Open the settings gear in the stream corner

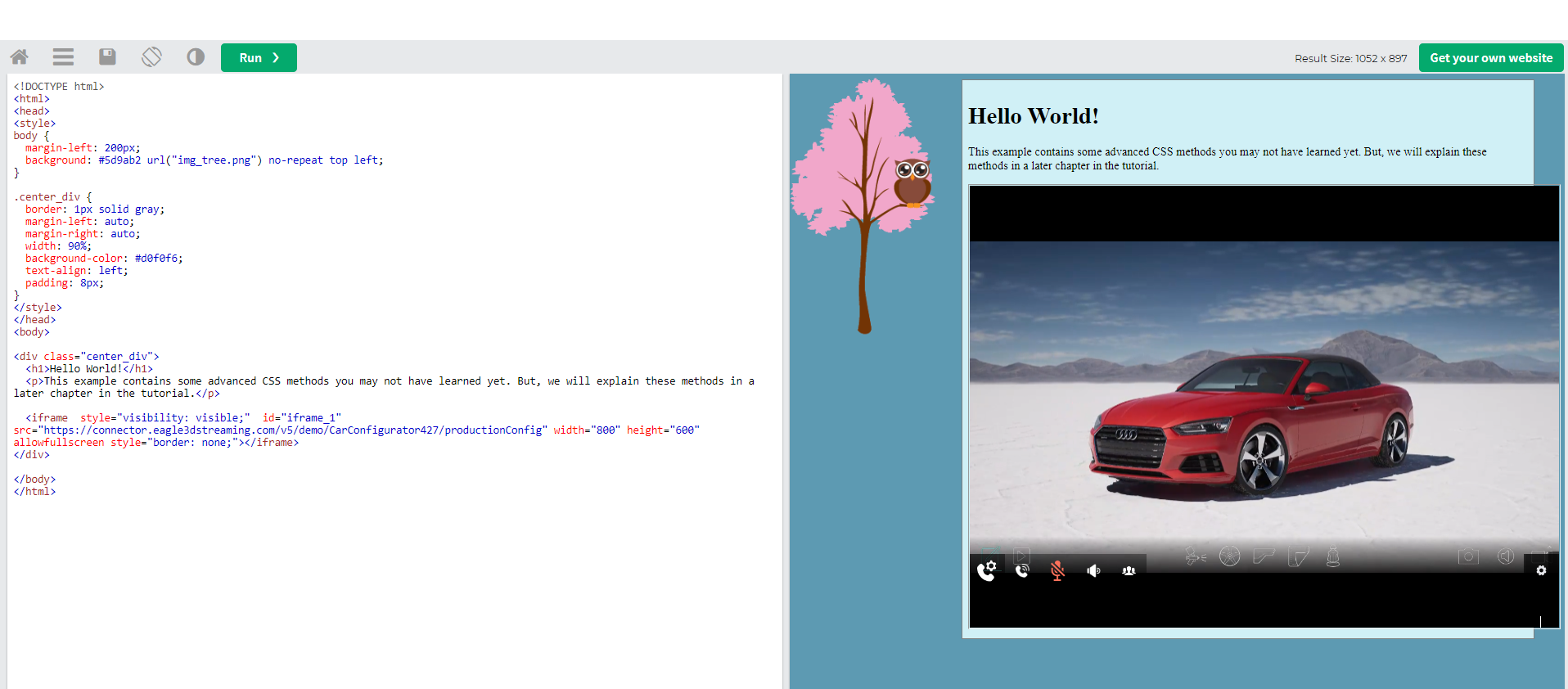(x=1541, y=570)
